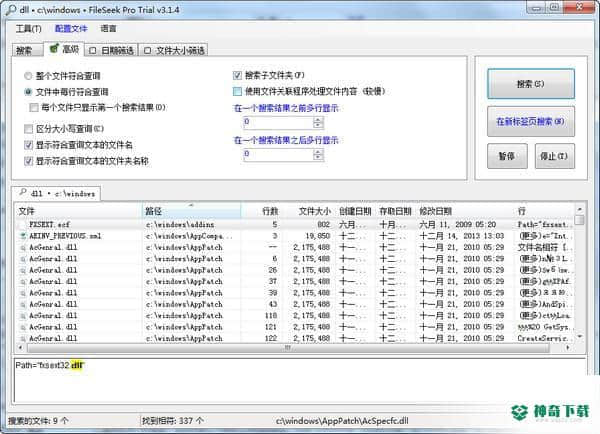Sort results by 文件大小 column header
This screenshot has height=434, width=600.
pyautogui.click(x=309, y=211)
